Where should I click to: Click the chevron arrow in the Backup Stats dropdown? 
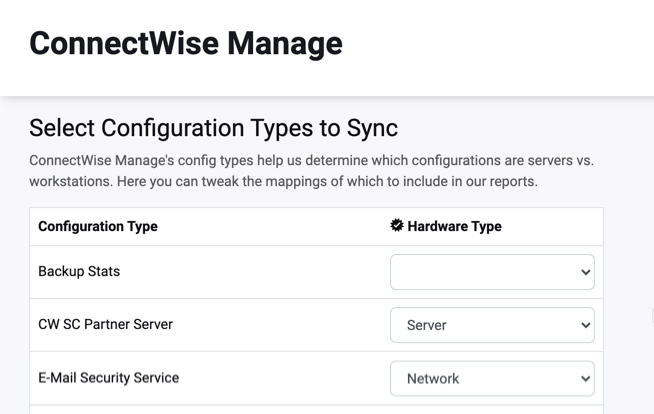[x=585, y=272]
